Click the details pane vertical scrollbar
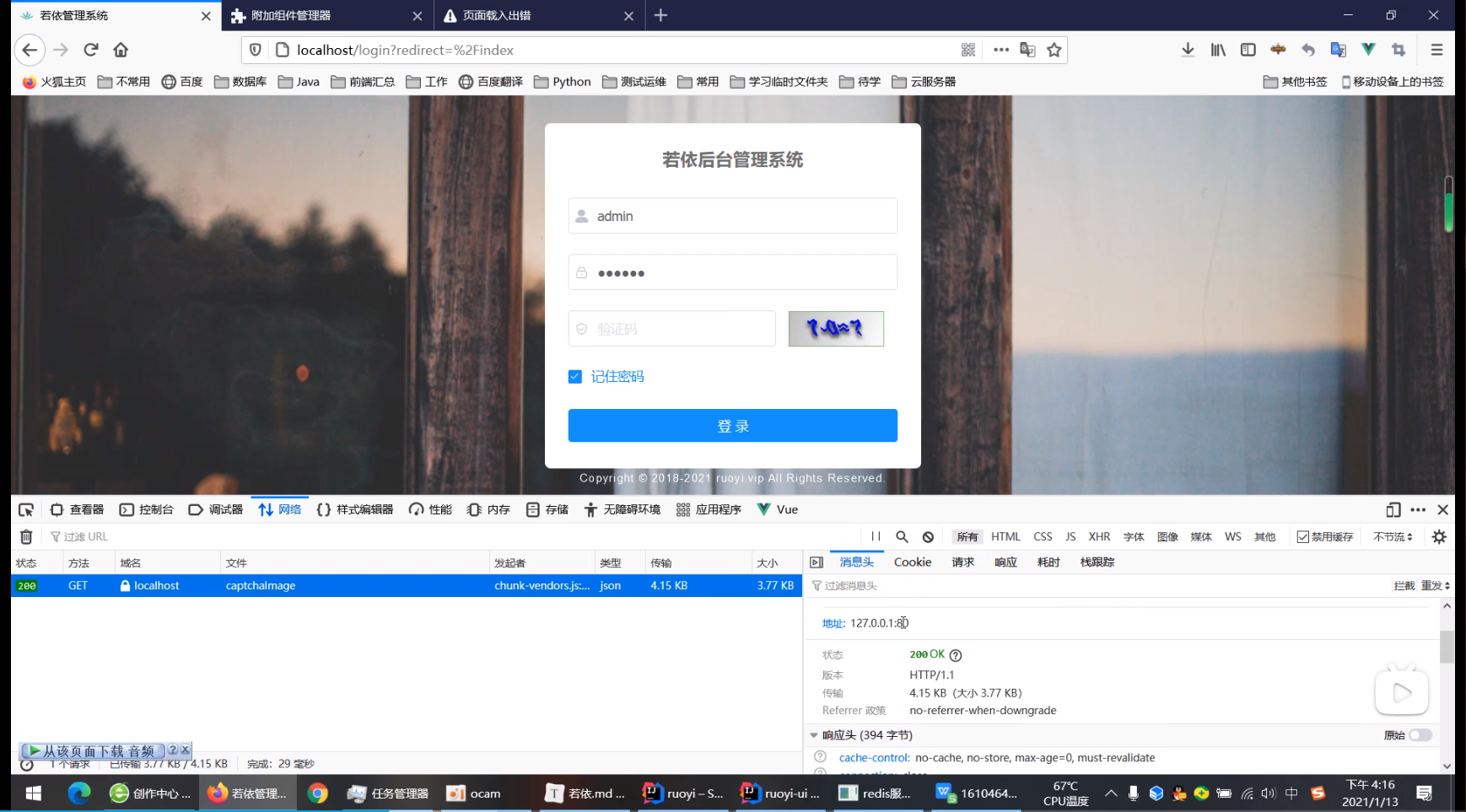The width and height of the screenshot is (1466, 812). (1447, 647)
